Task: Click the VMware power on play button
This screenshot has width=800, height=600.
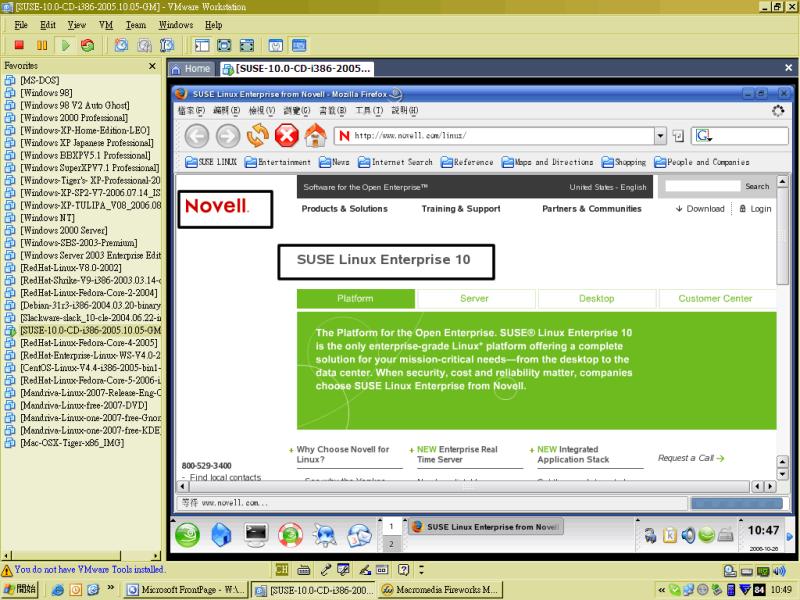Action: click(x=65, y=45)
